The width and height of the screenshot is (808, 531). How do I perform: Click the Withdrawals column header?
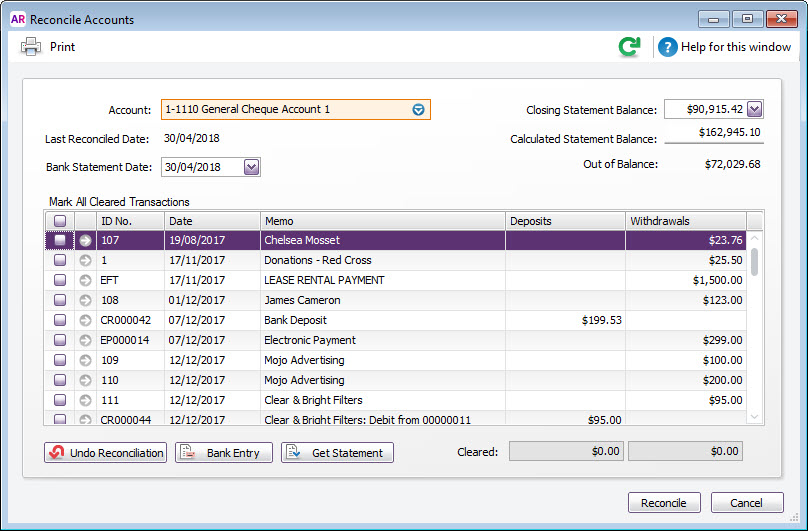[685, 220]
